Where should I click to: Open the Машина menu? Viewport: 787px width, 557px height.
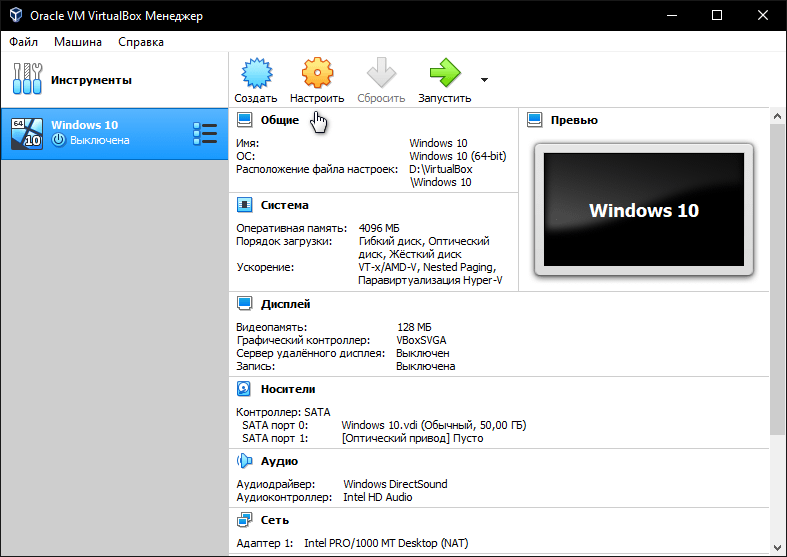pyautogui.click(x=78, y=42)
